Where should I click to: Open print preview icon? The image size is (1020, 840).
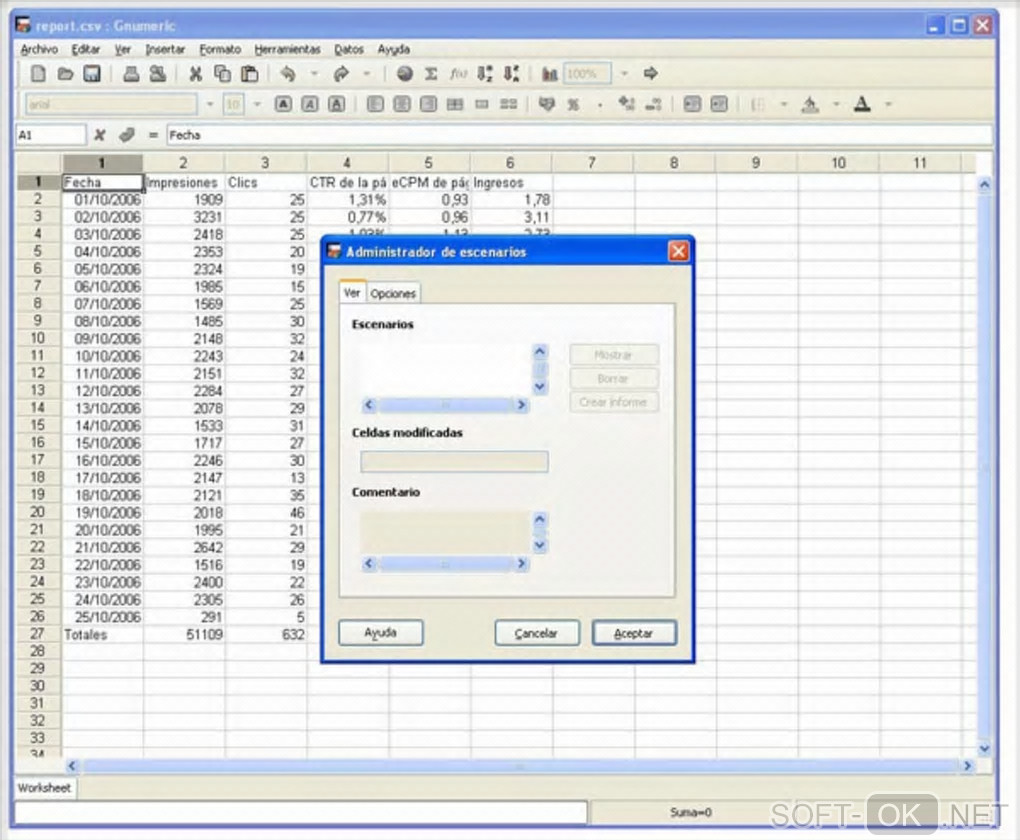point(157,74)
